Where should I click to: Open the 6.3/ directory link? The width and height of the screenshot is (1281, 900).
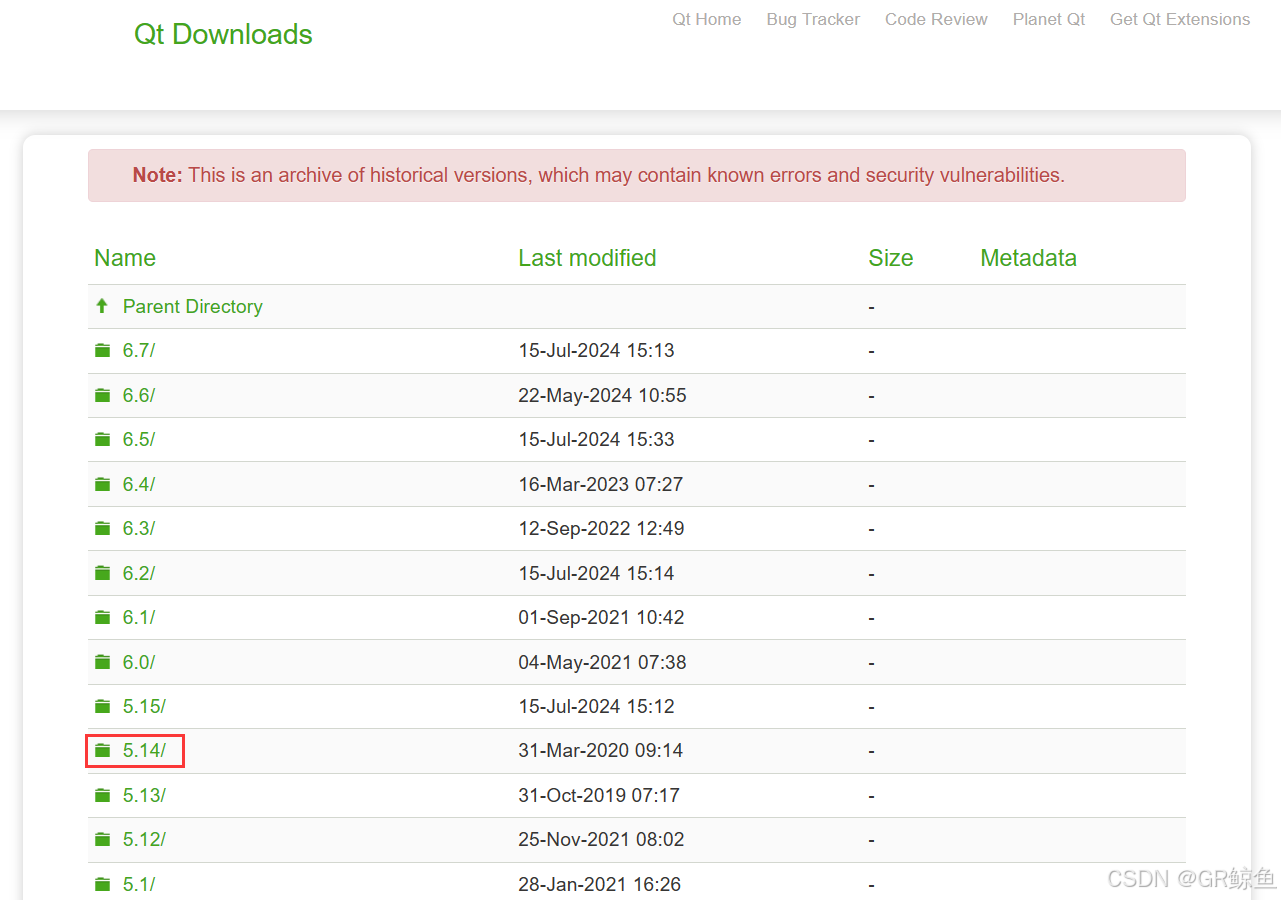click(139, 529)
